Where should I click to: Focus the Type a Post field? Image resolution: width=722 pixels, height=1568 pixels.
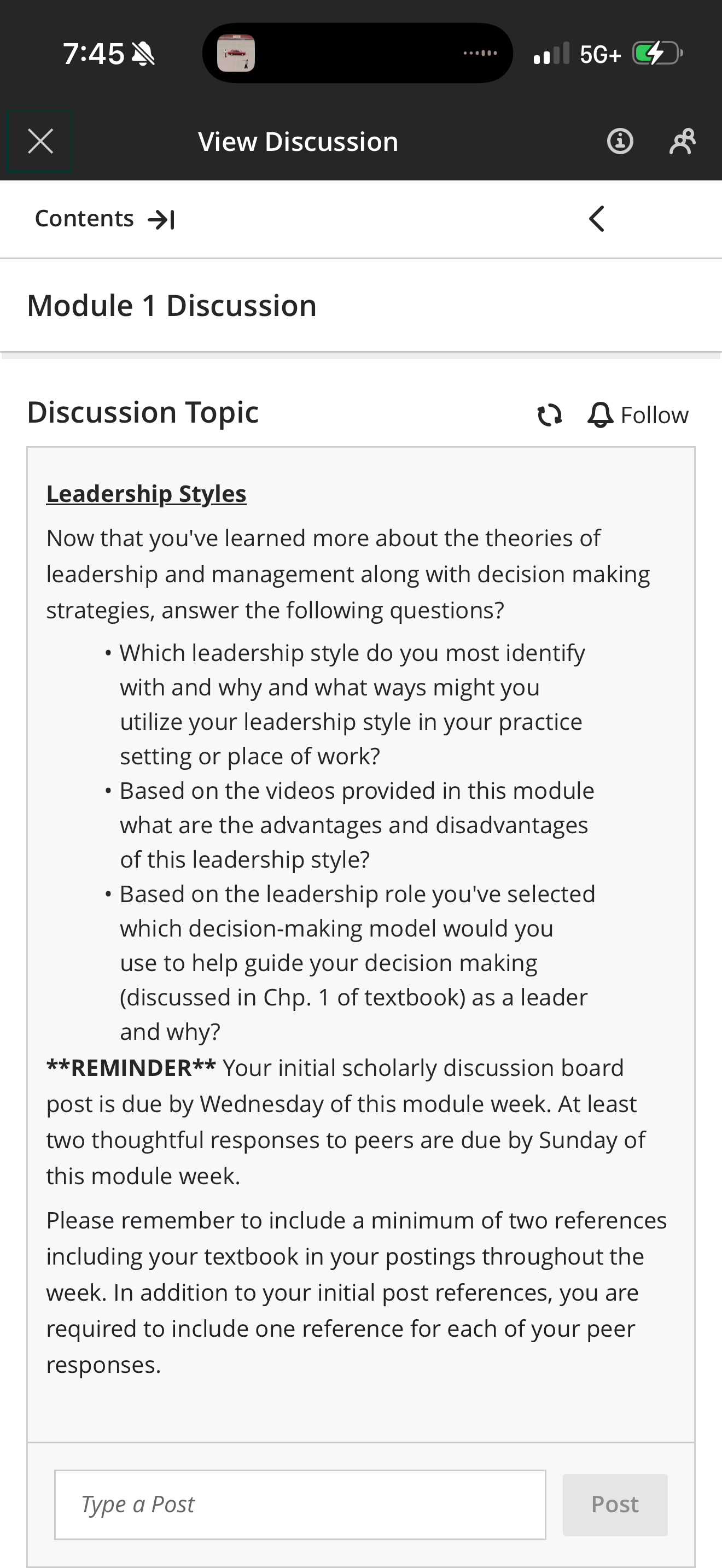pyautogui.click(x=300, y=1505)
